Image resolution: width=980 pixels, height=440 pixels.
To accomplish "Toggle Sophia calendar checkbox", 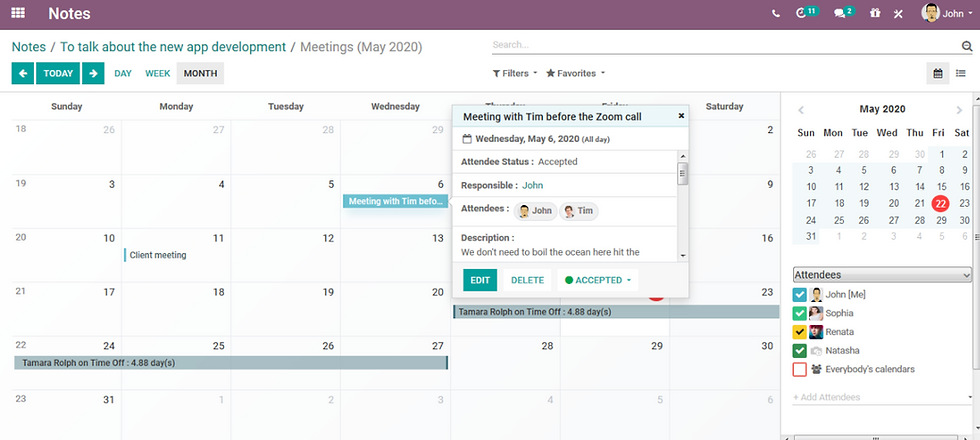I will click(799, 313).
